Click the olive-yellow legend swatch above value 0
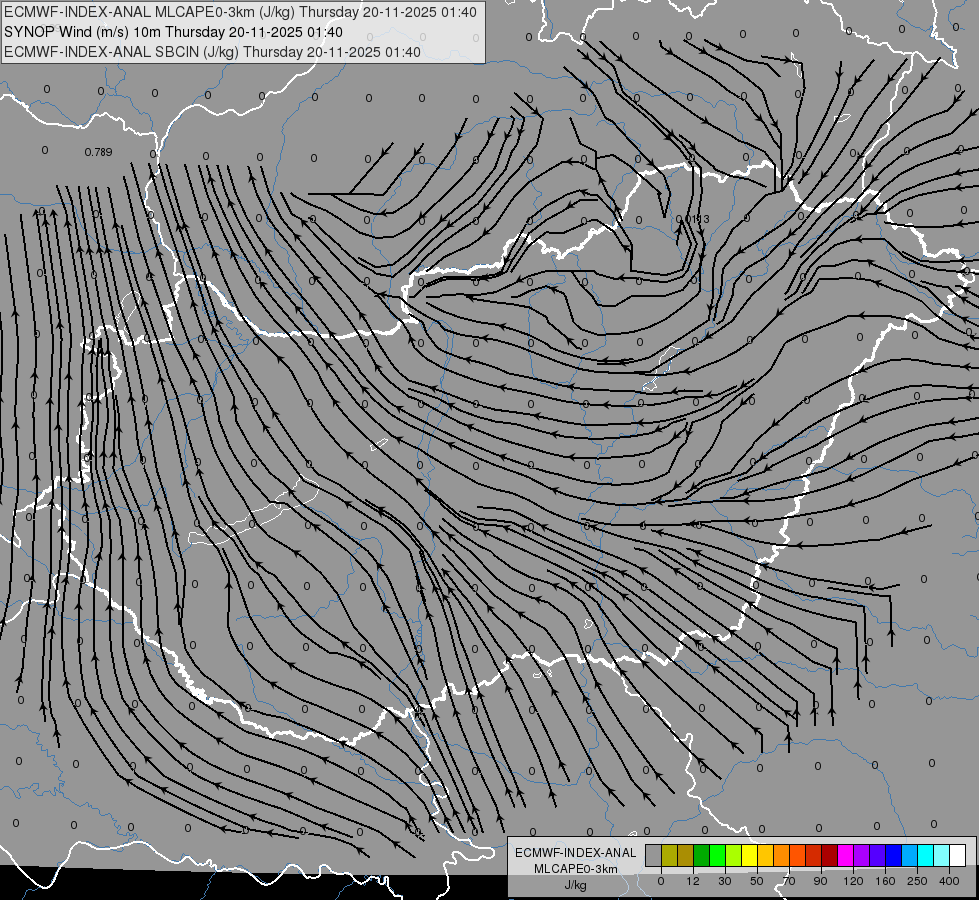This screenshot has width=979, height=900. pyautogui.click(x=669, y=855)
